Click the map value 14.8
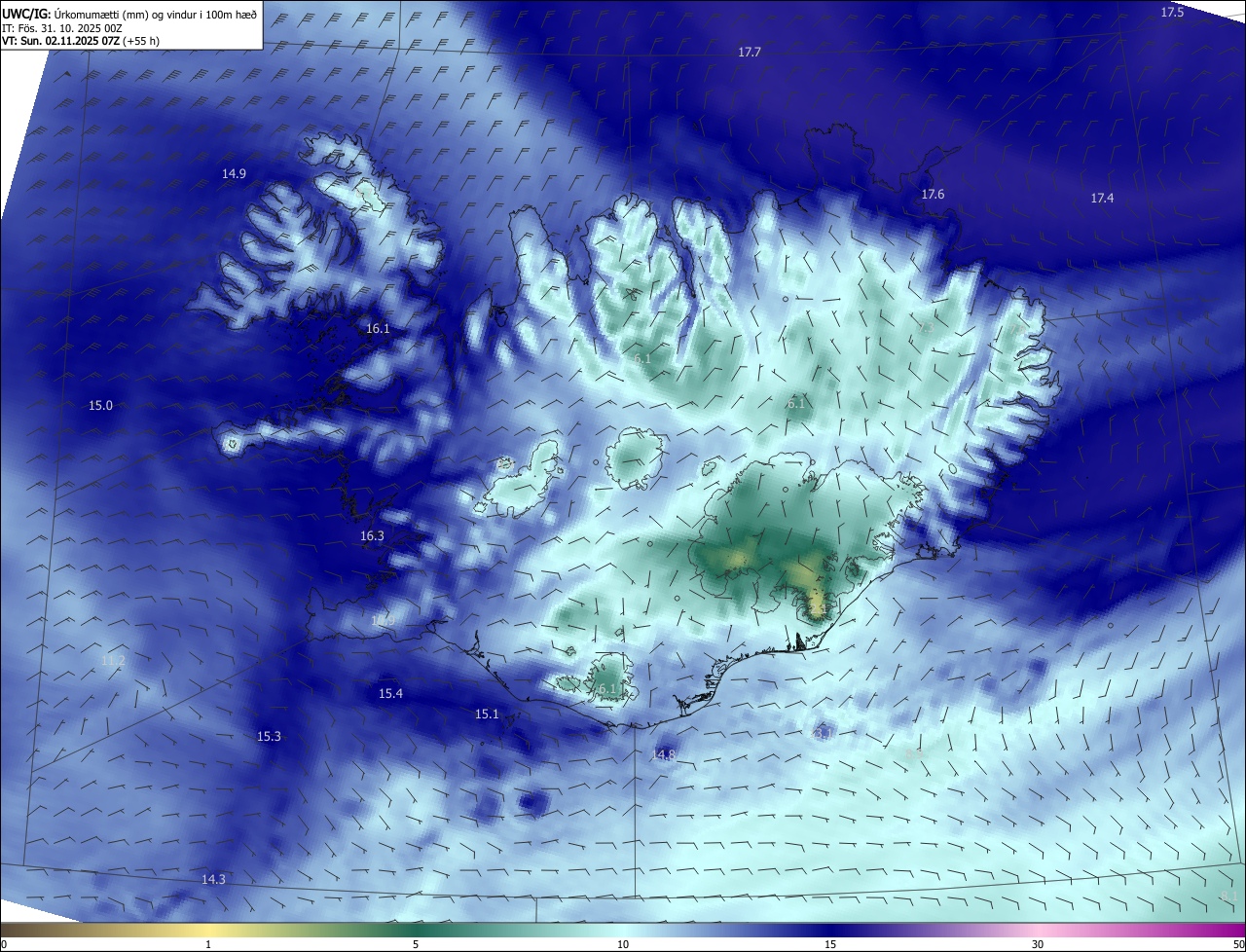This screenshot has height=952, width=1246. 664,755
